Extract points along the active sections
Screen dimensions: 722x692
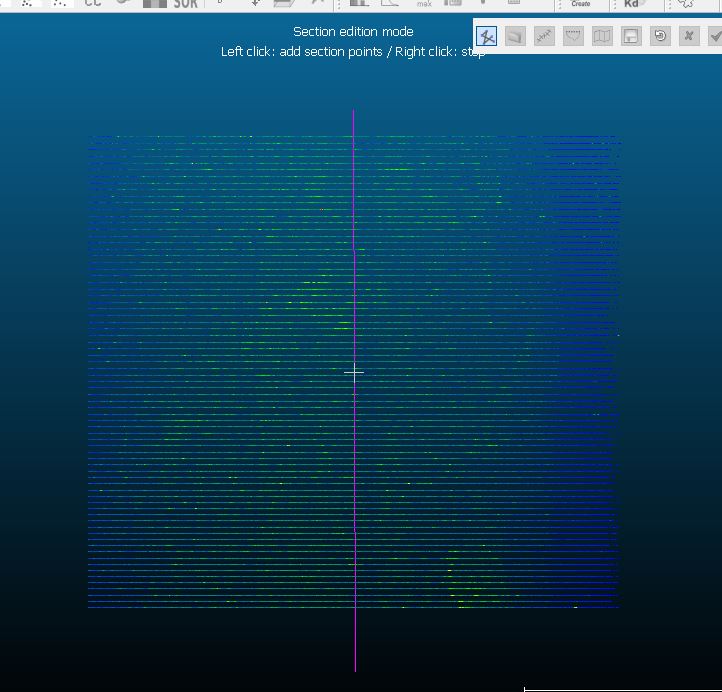[x=573, y=37]
